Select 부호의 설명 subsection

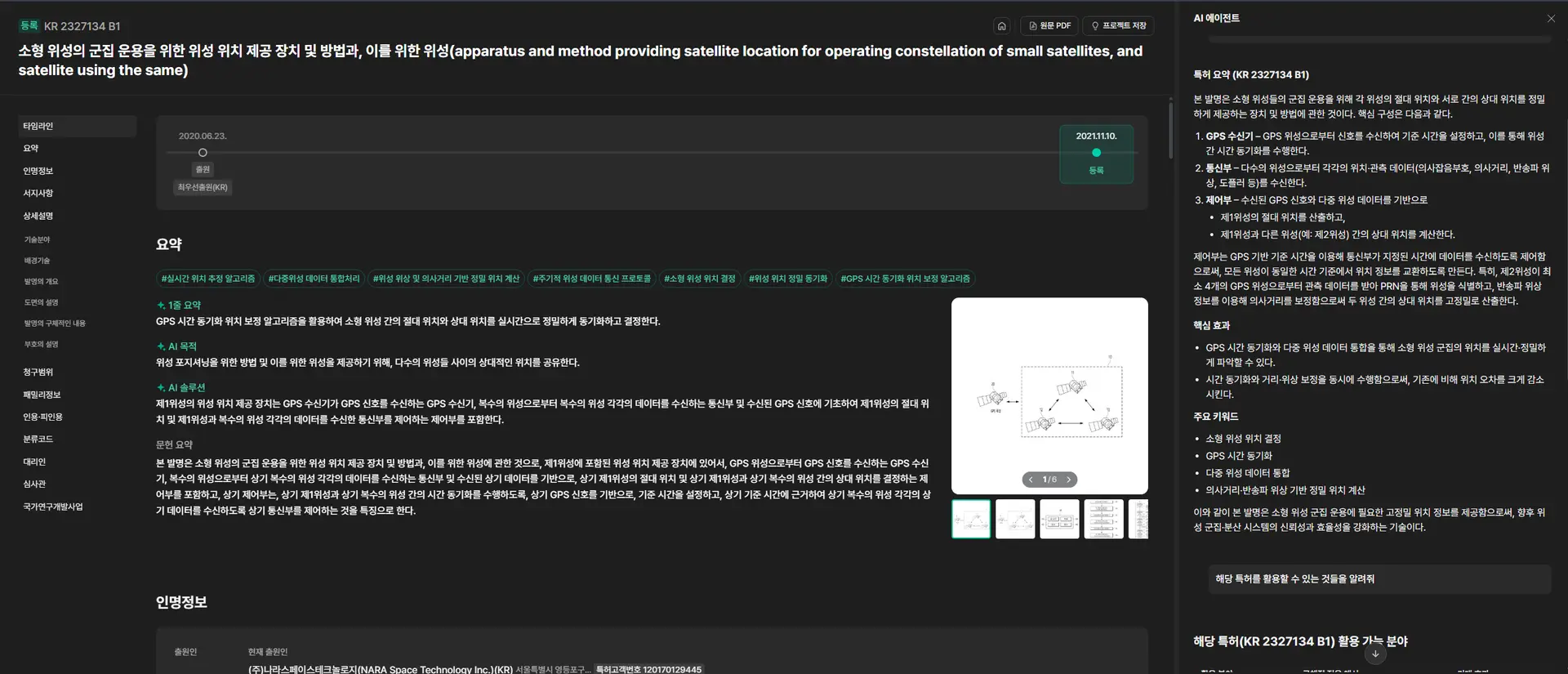42,344
